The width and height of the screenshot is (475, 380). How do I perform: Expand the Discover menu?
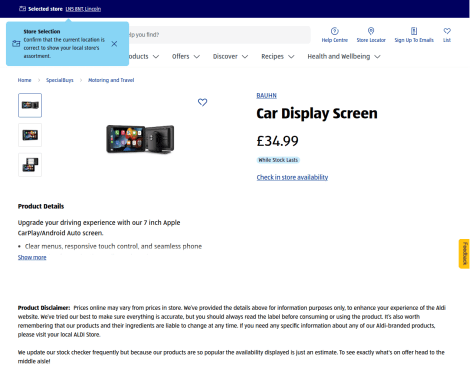[x=230, y=56]
